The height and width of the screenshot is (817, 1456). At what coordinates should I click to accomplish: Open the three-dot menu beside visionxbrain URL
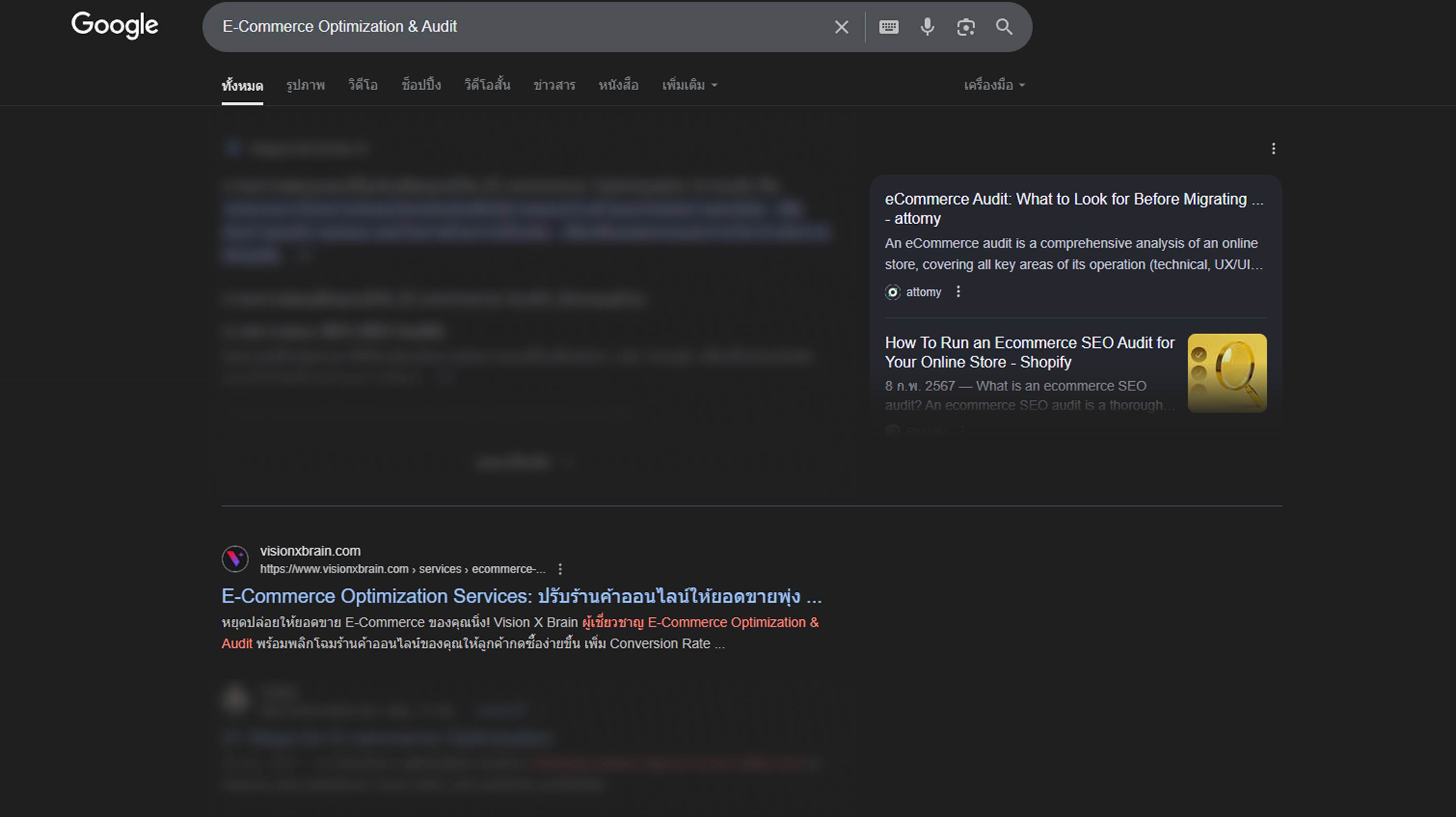(560, 569)
